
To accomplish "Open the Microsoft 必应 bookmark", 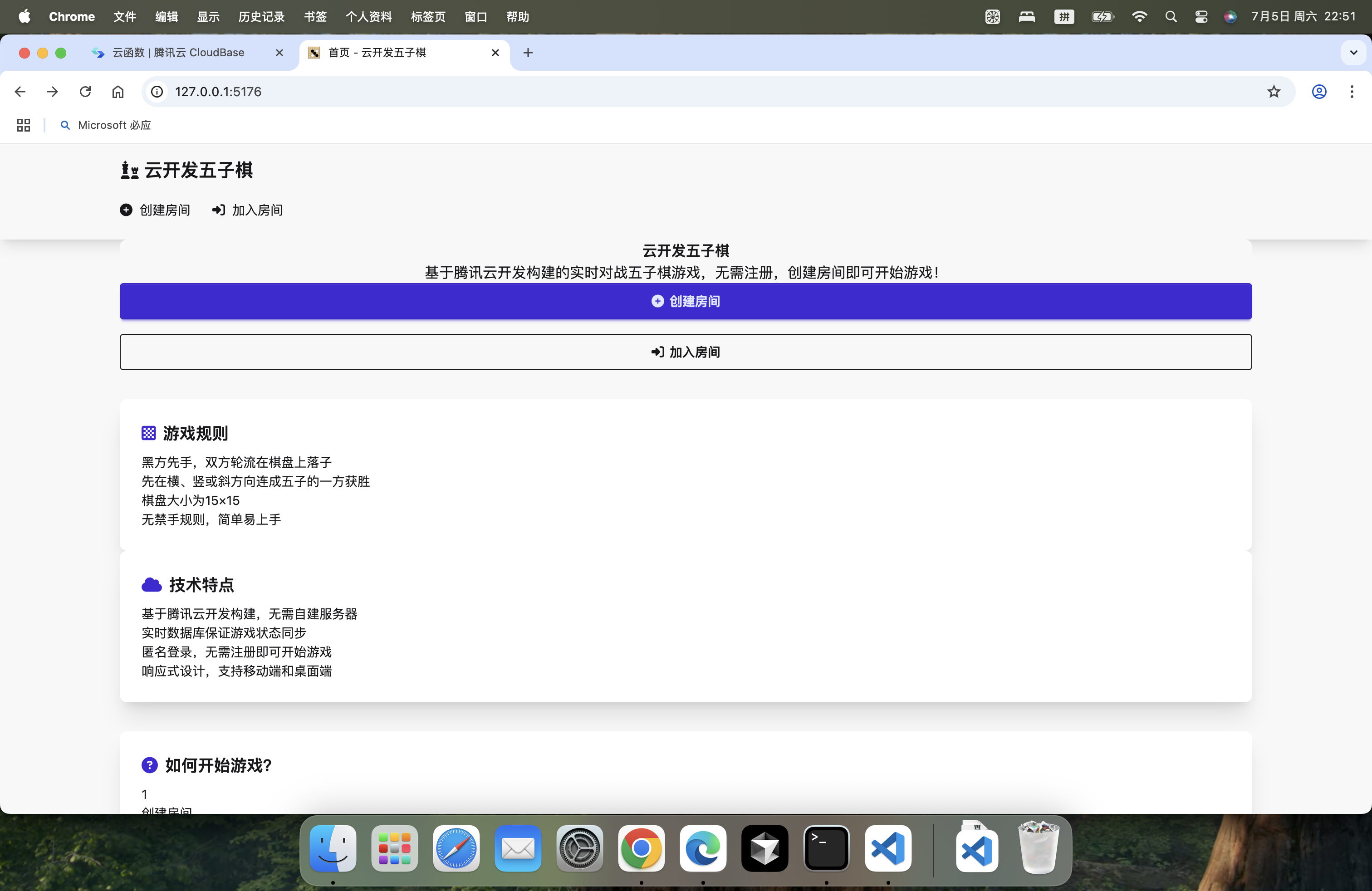I will tap(106, 125).
